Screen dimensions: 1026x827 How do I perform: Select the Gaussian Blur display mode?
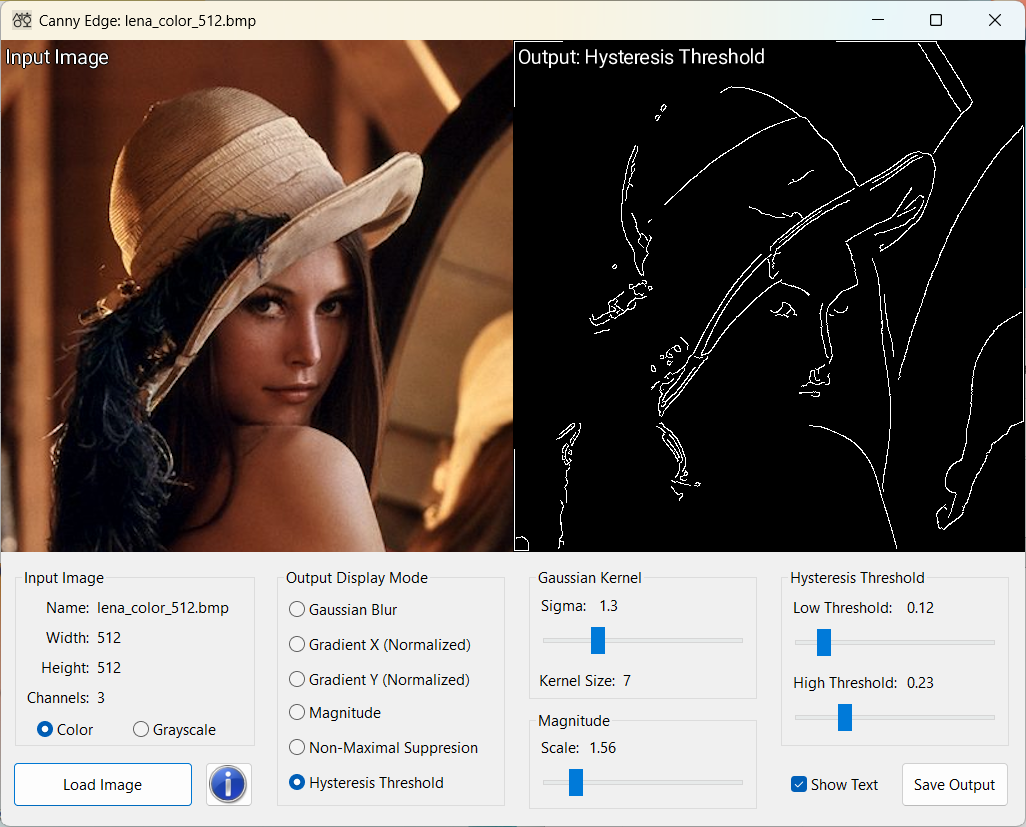tap(297, 610)
